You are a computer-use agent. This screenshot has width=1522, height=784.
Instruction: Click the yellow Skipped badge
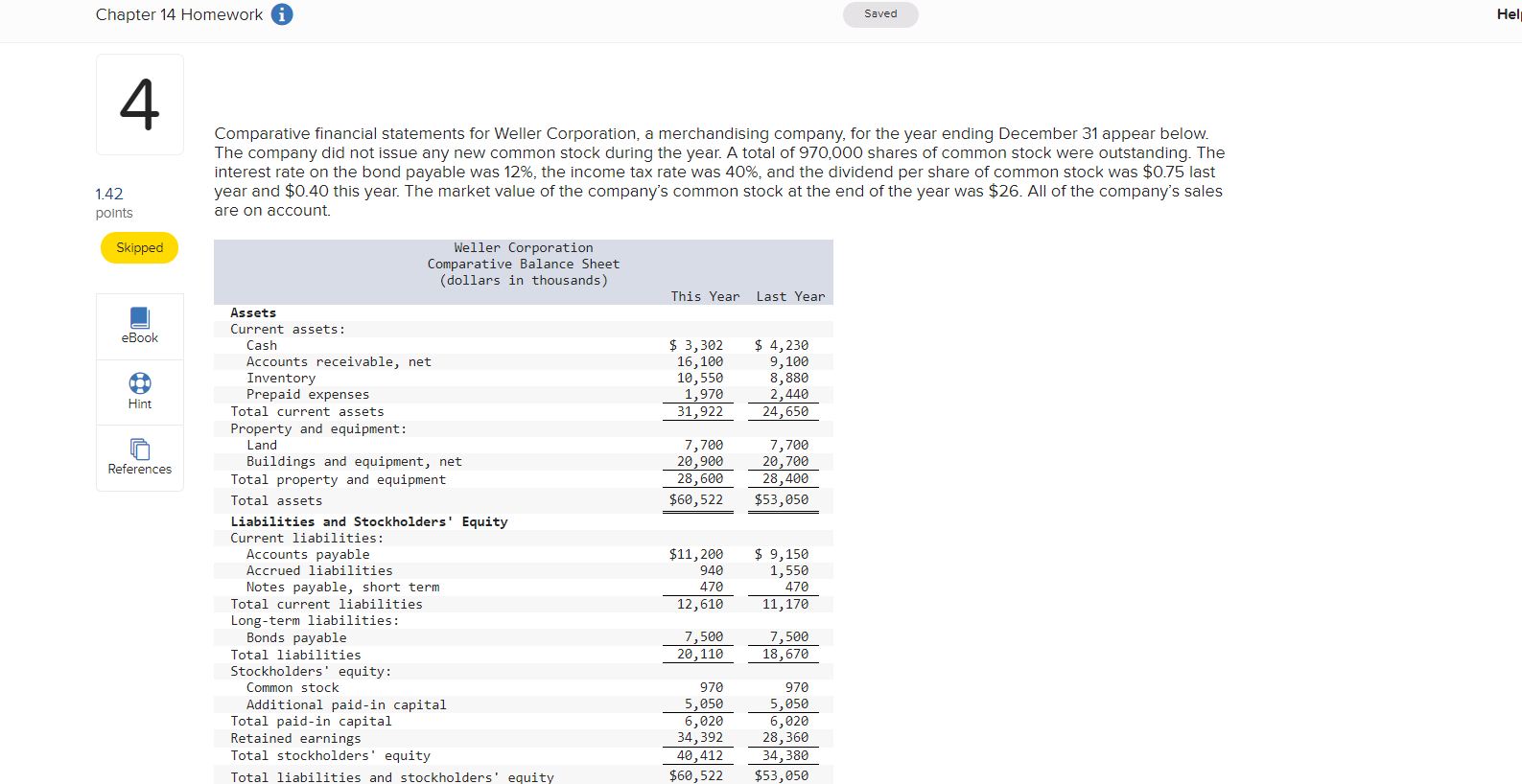coord(139,247)
